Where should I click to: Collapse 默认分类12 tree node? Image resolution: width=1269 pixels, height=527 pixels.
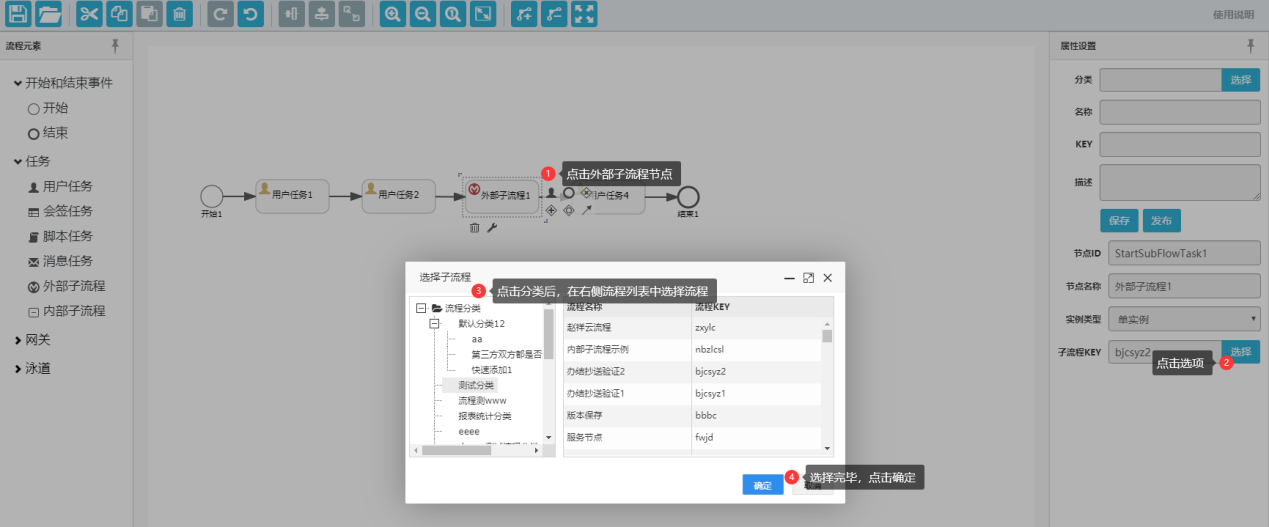pos(435,323)
